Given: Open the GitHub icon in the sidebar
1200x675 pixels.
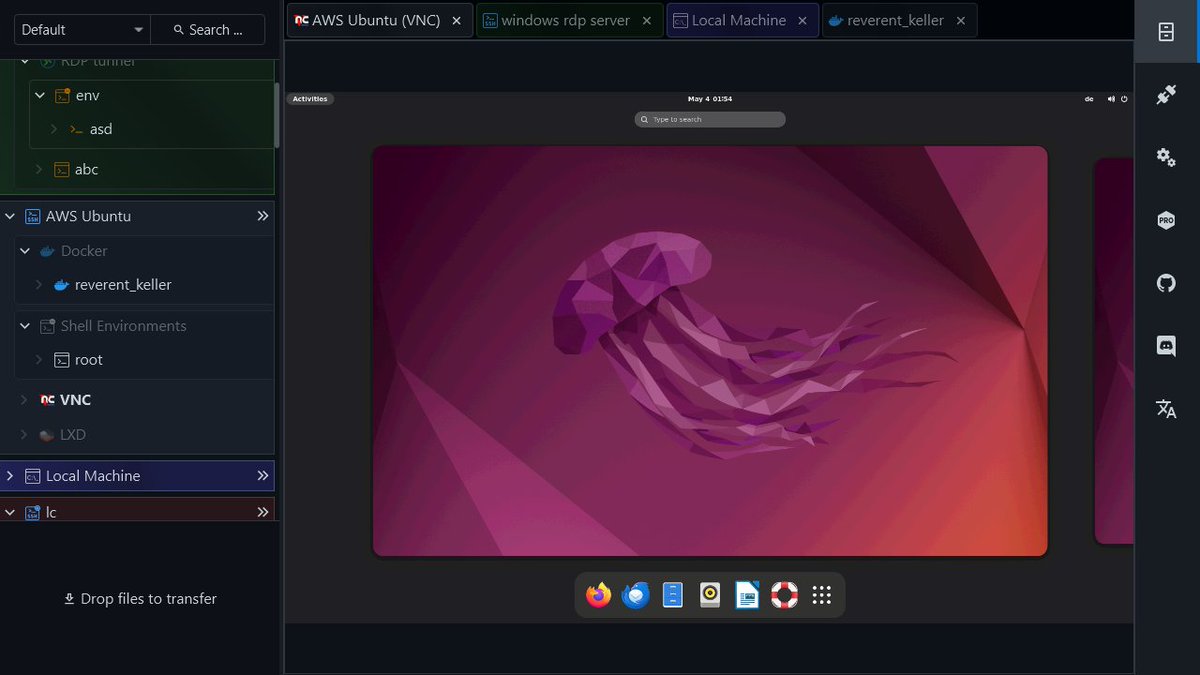Looking at the screenshot, I should click(x=1166, y=284).
